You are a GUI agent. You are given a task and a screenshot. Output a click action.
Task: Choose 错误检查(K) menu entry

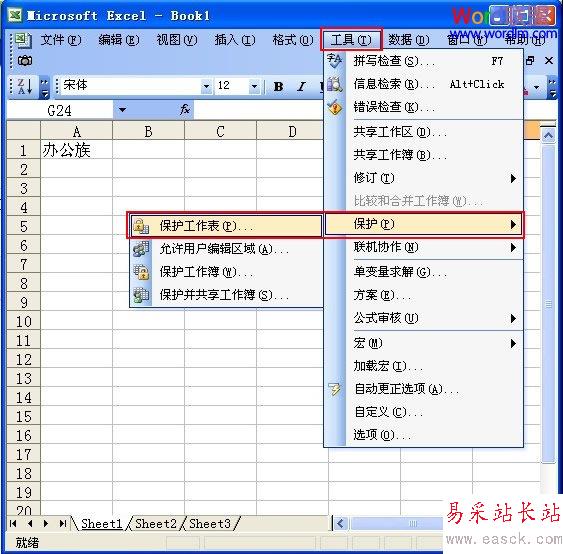click(x=423, y=107)
